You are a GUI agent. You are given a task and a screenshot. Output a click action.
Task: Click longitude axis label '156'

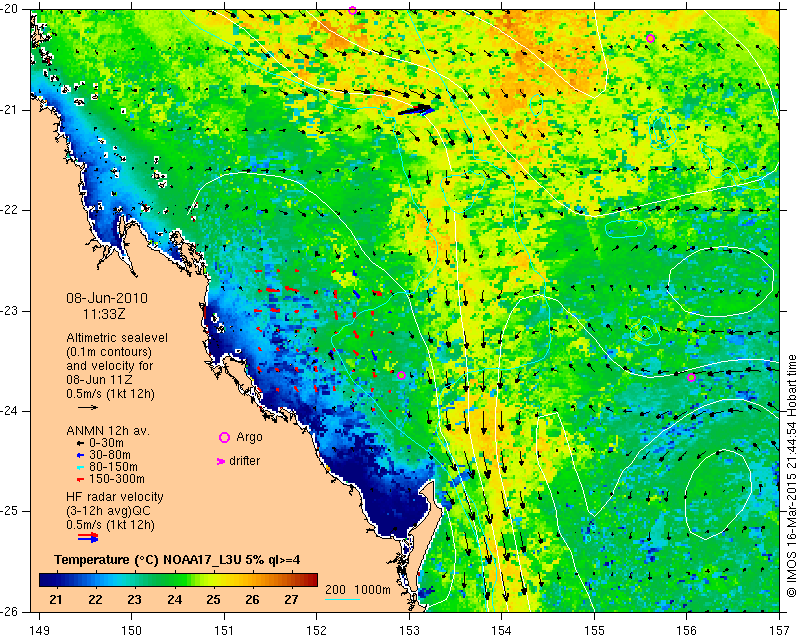(x=687, y=631)
